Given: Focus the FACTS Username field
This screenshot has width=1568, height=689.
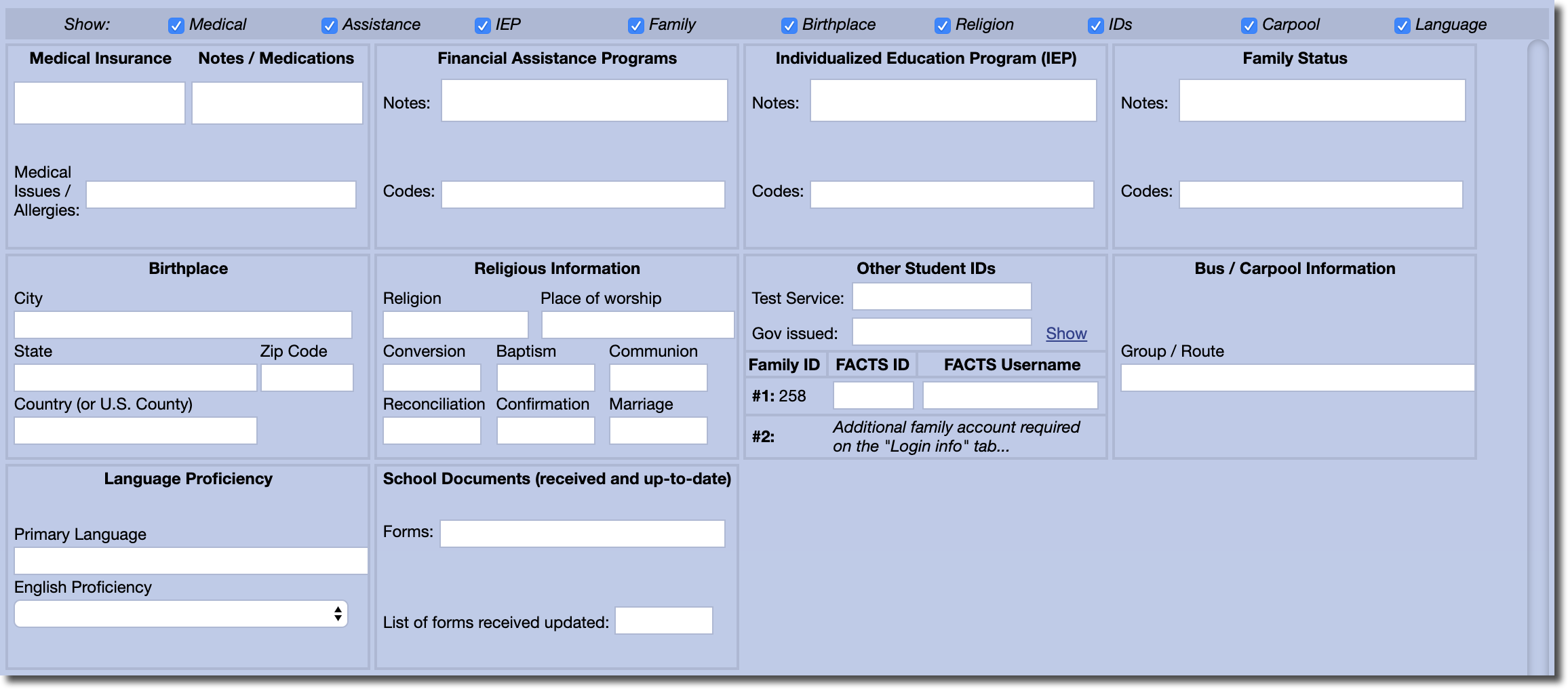Looking at the screenshot, I should click(1010, 395).
